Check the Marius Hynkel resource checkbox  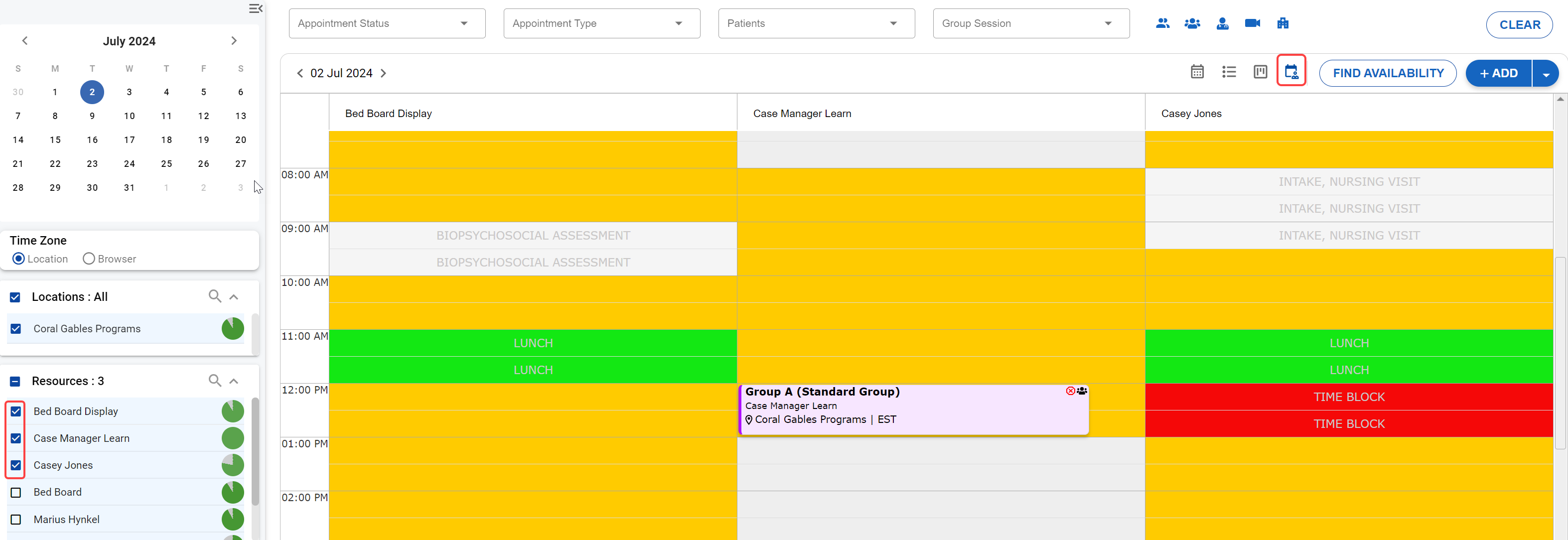pyautogui.click(x=16, y=519)
